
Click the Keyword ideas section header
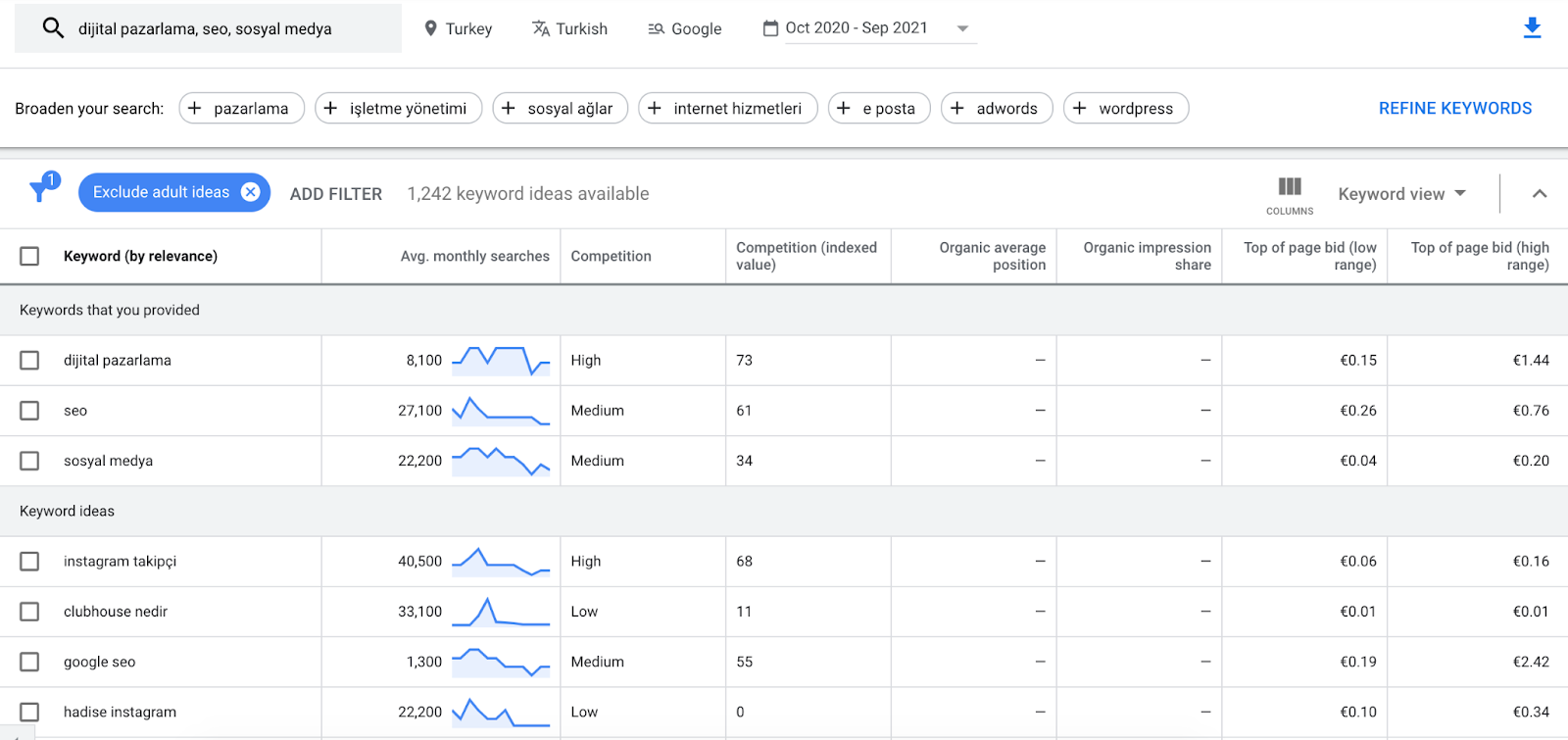[67, 511]
